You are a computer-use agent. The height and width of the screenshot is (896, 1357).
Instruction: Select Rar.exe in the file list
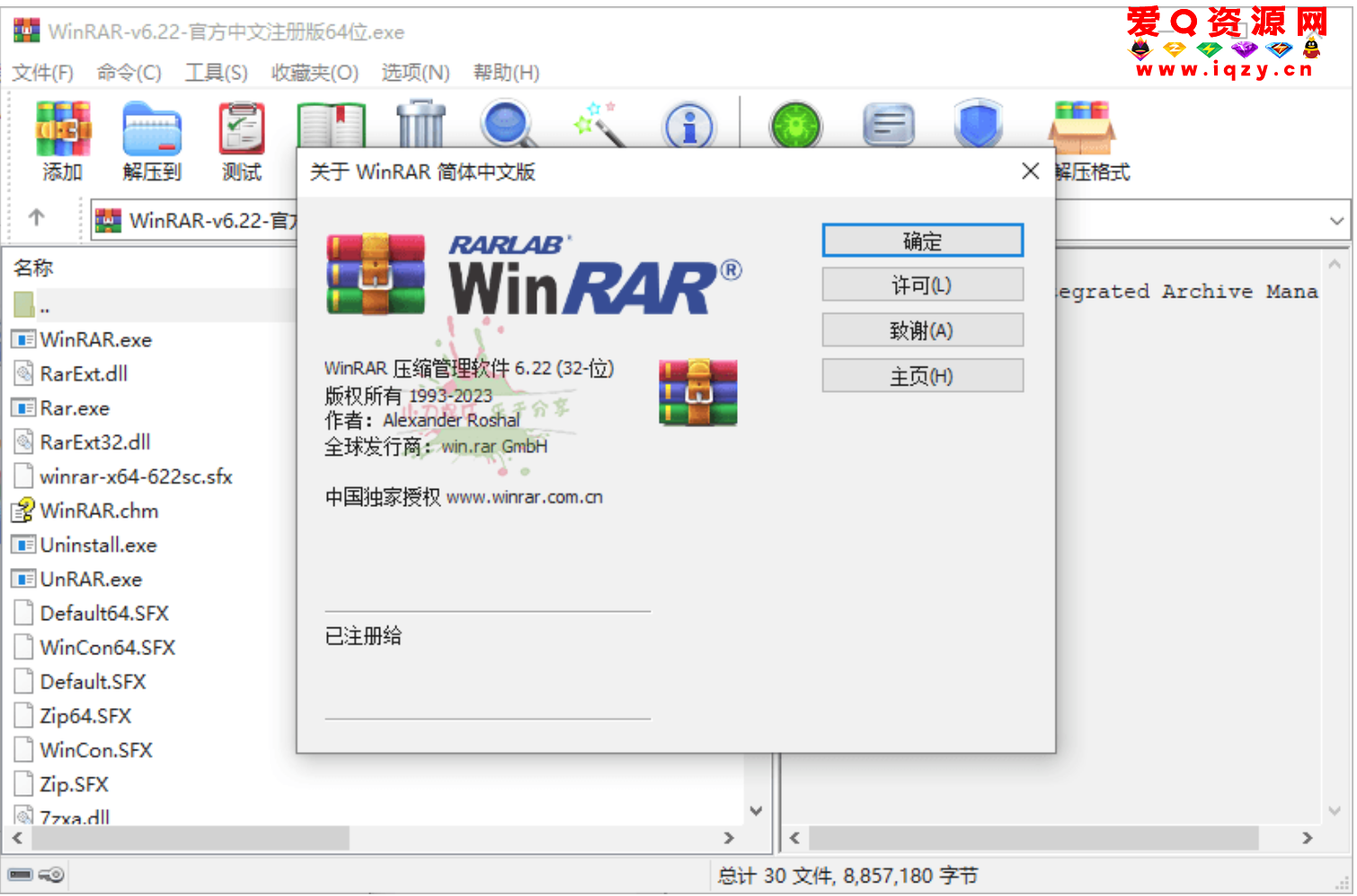(75, 408)
